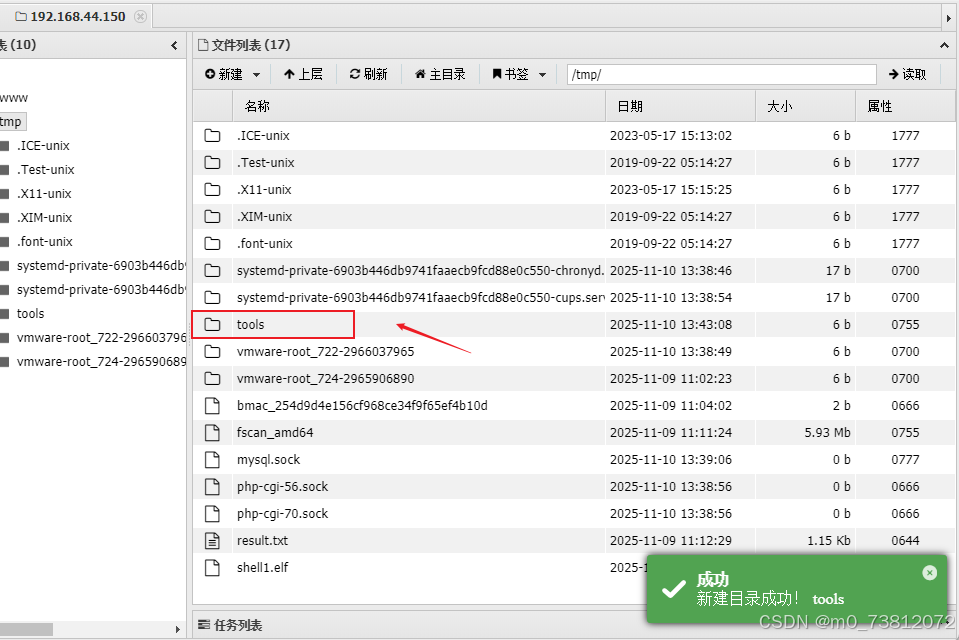The height and width of the screenshot is (640, 959).
Task: Collapse the left directory panel chevron
Action: pos(174,45)
